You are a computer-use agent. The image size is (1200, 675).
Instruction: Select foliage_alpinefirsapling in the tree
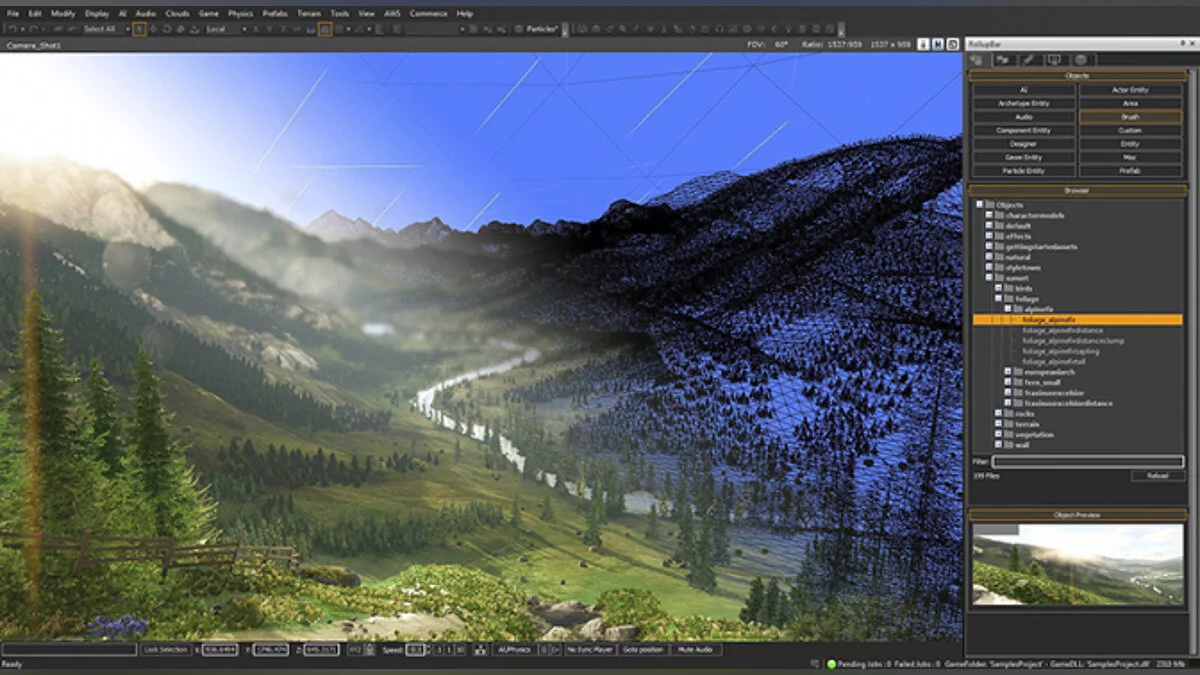tap(1061, 351)
